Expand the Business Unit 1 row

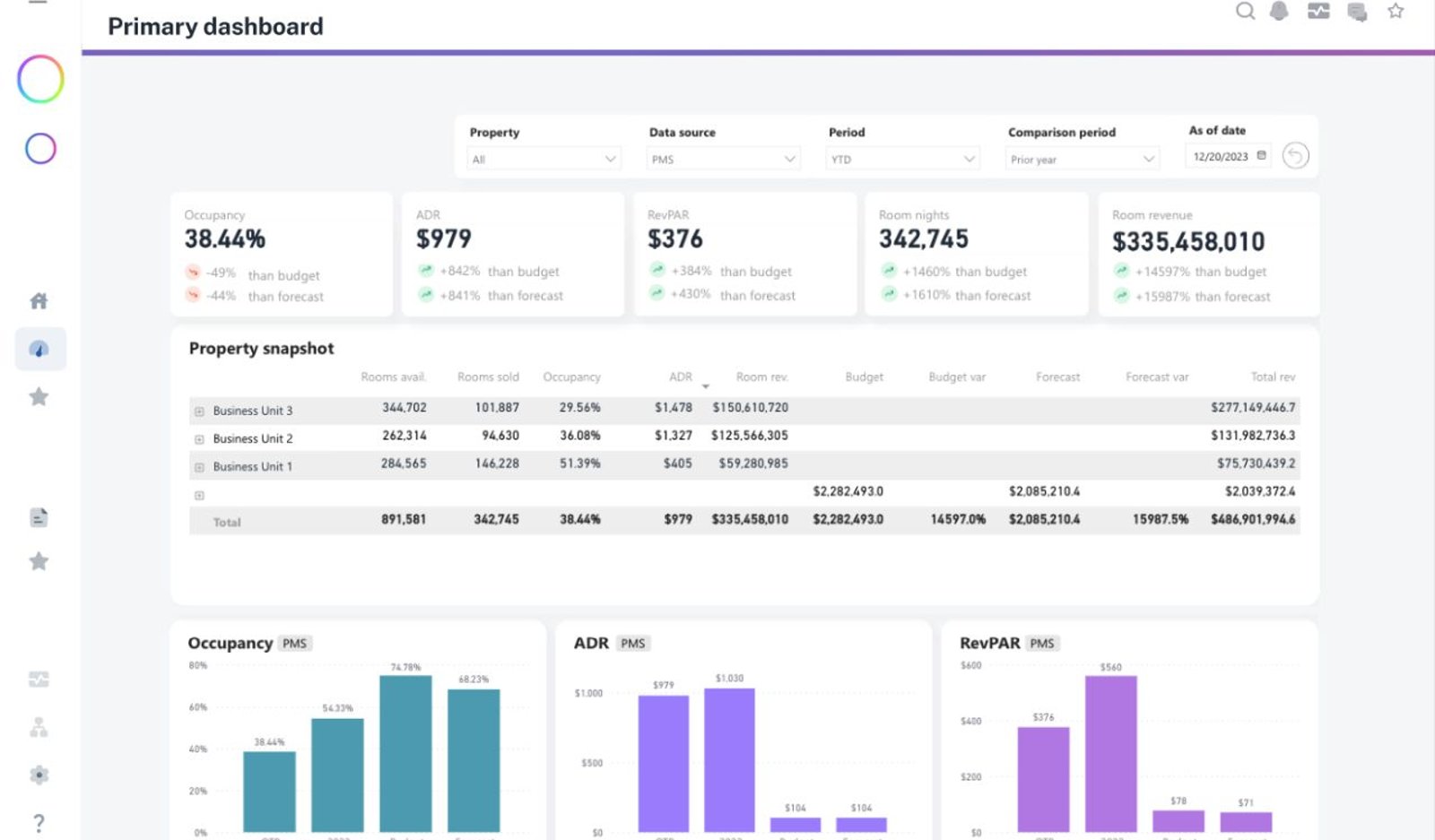tap(199, 467)
